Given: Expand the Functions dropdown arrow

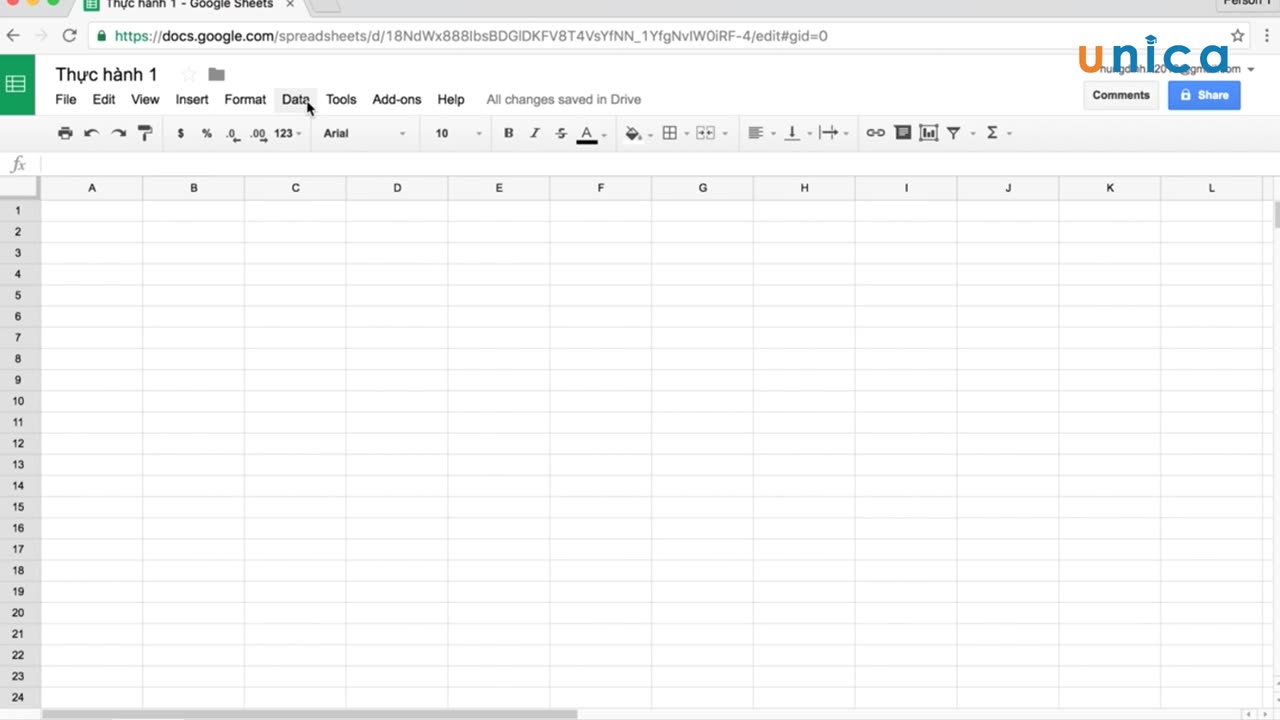Looking at the screenshot, I should (1009, 134).
